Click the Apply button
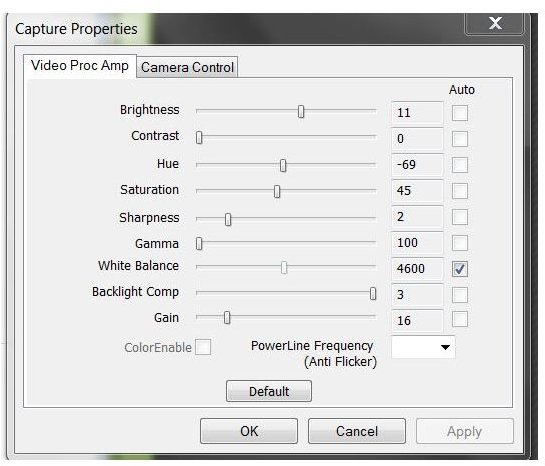This screenshot has width=545, height=466. 465,431
